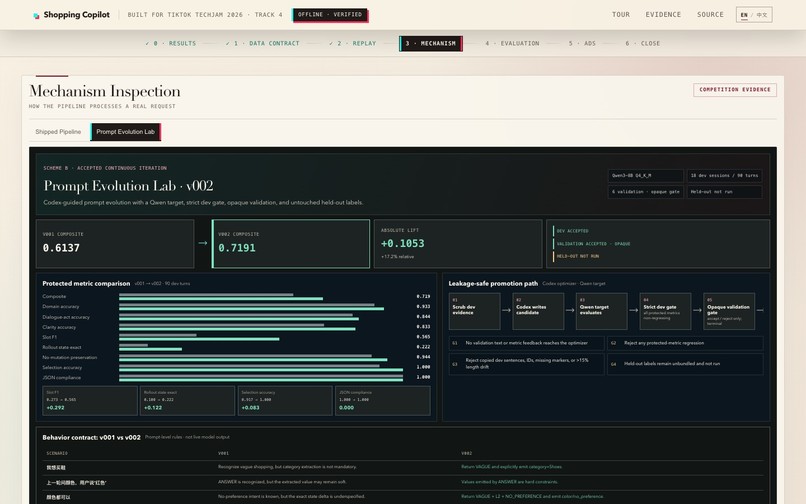Click the 'Opaque validation gate' step box
The image size is (806, 504).
point(729,311)
